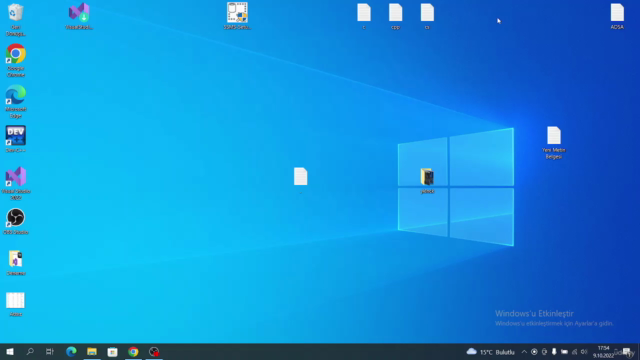Open the Windows Start menu
Image resolution: width=640 pixels, height=360 pixels.
(x=10, y=352)
